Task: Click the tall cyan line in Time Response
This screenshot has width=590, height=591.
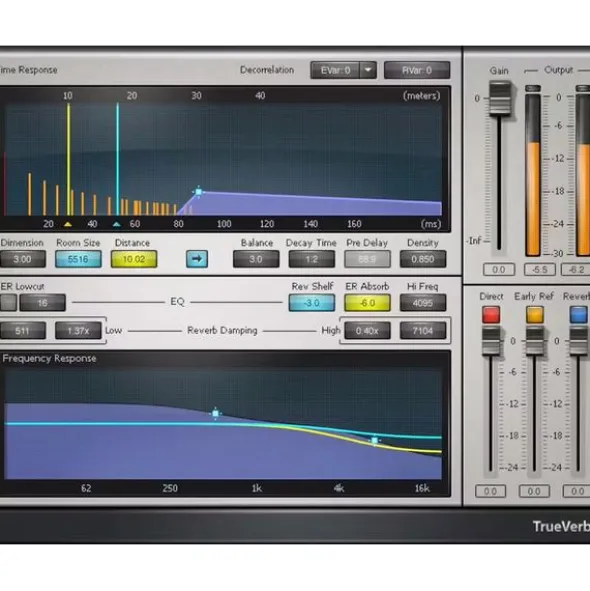Action: pos(118,159)
